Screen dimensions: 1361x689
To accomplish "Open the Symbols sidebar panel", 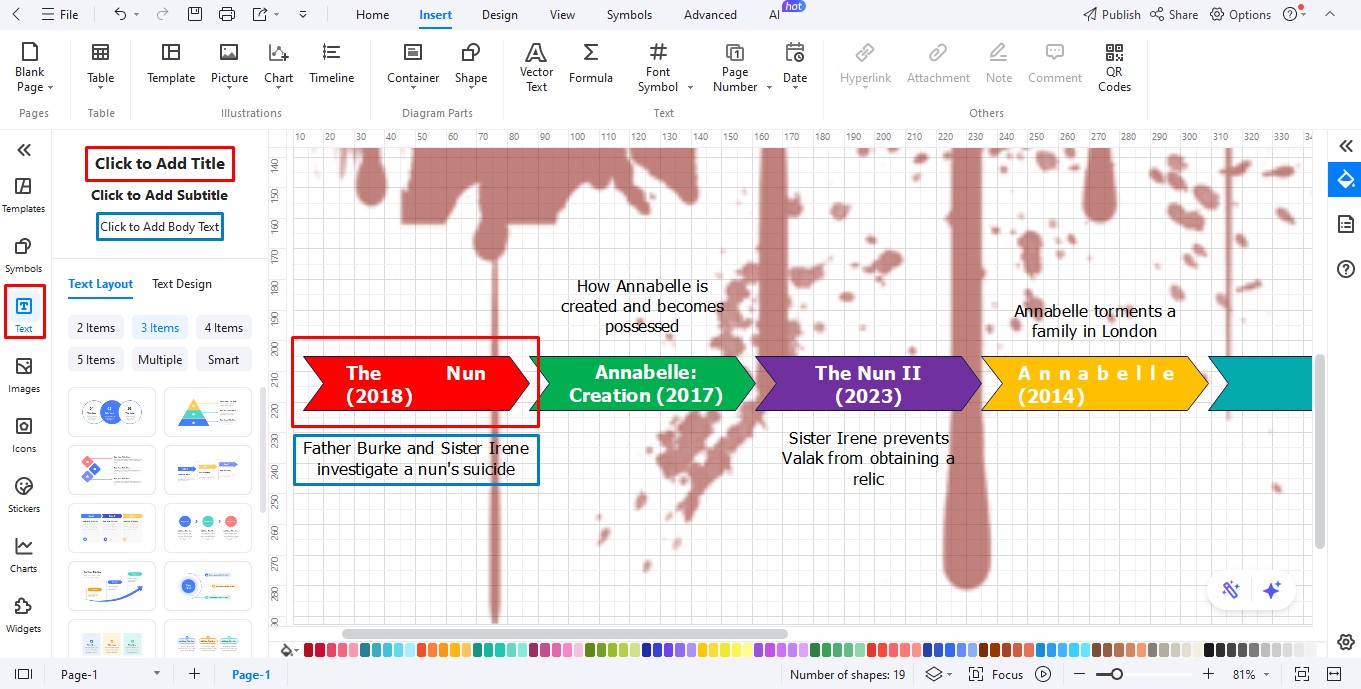I will click(x=24, y=255).
